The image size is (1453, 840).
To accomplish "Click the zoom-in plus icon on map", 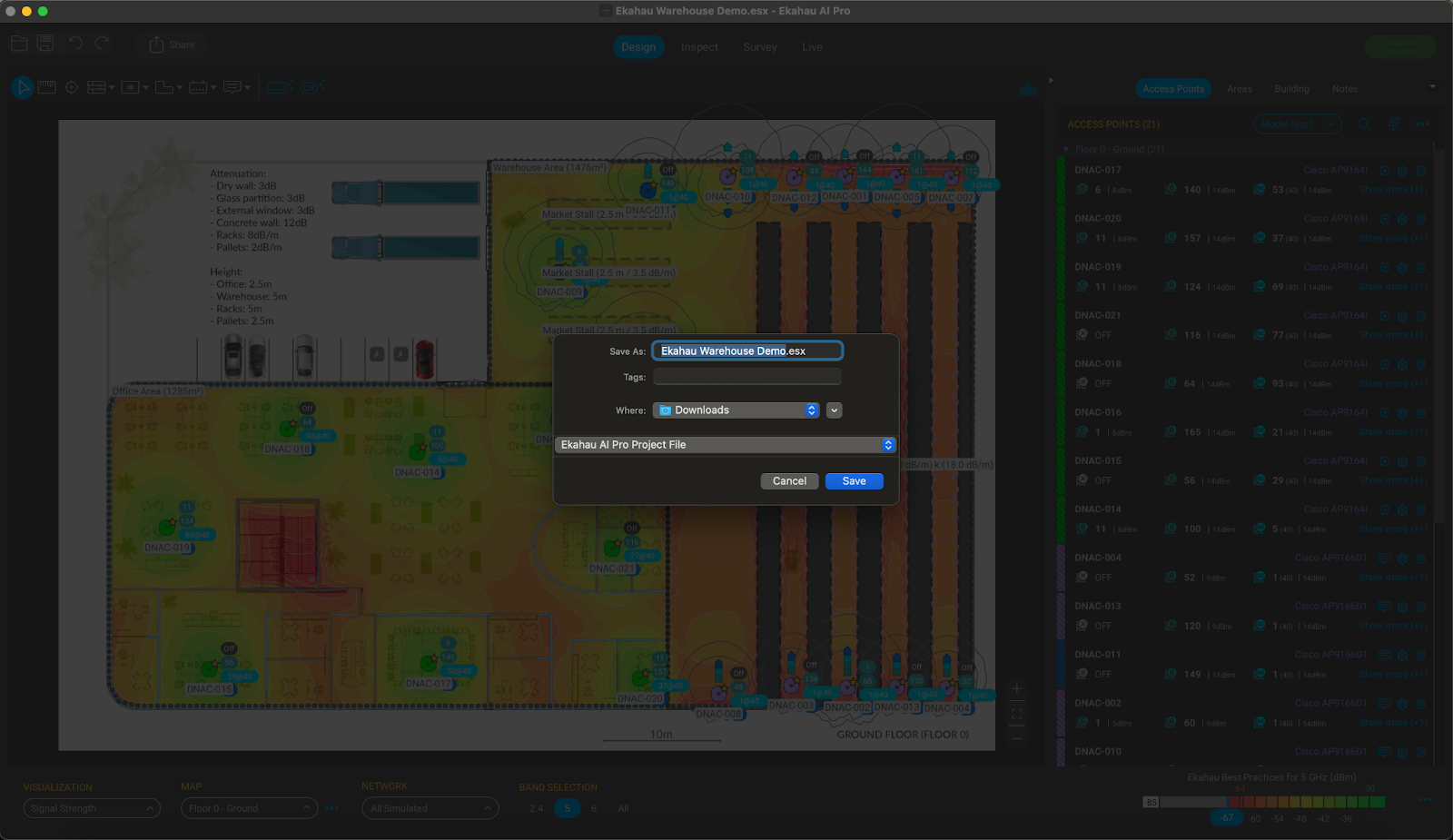I will [x=1017, y=689].
